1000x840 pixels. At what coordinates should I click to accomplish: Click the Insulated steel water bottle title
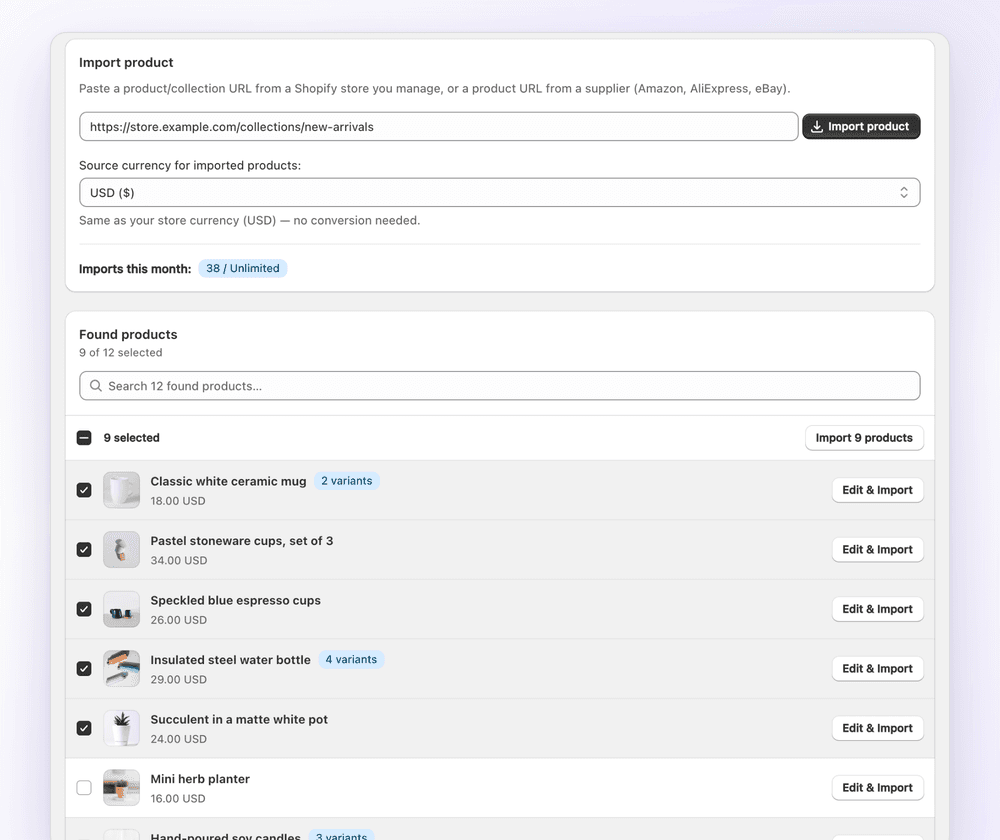tap(230, 660)
